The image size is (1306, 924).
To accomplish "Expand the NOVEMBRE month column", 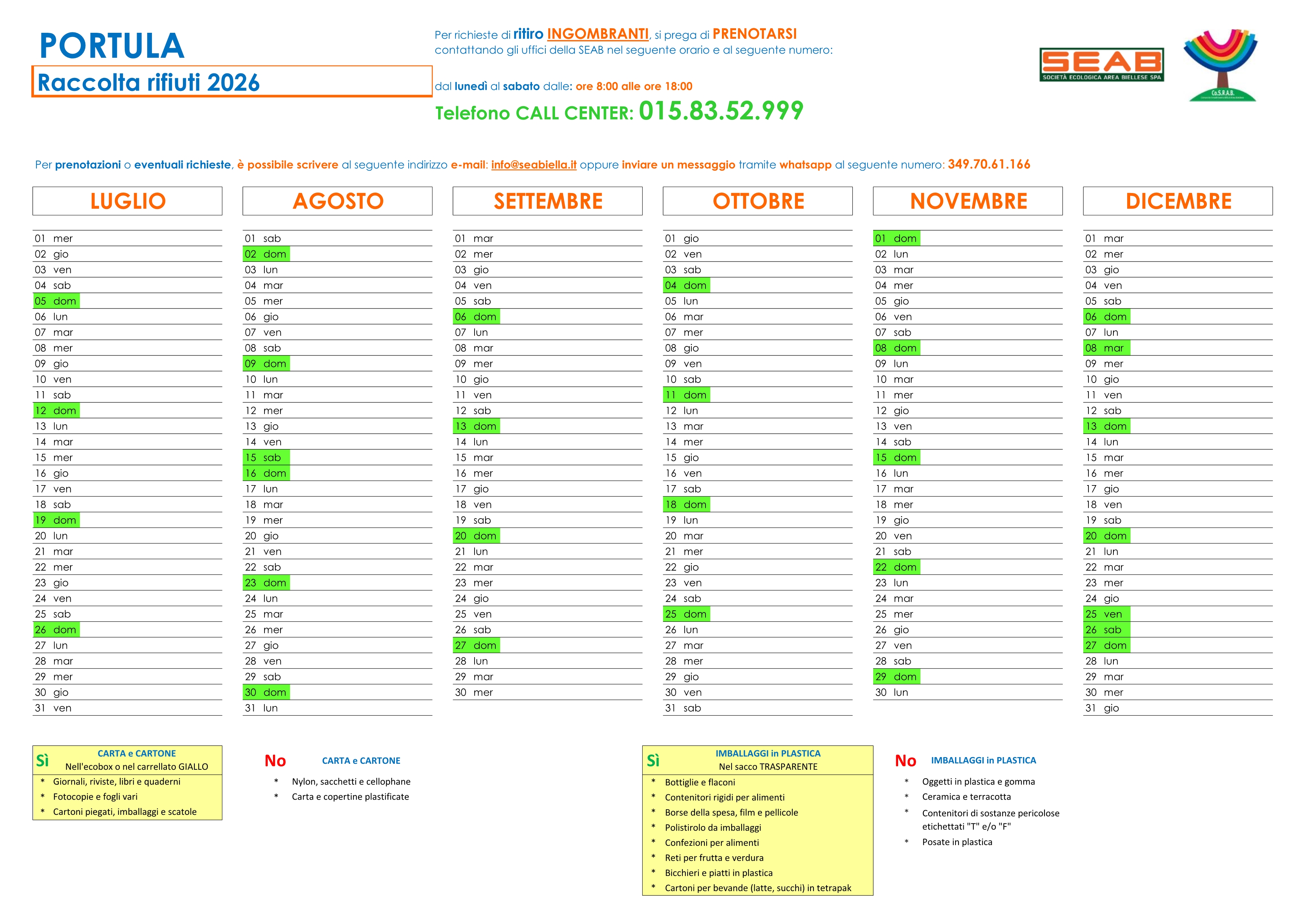I will pos(969,201).
